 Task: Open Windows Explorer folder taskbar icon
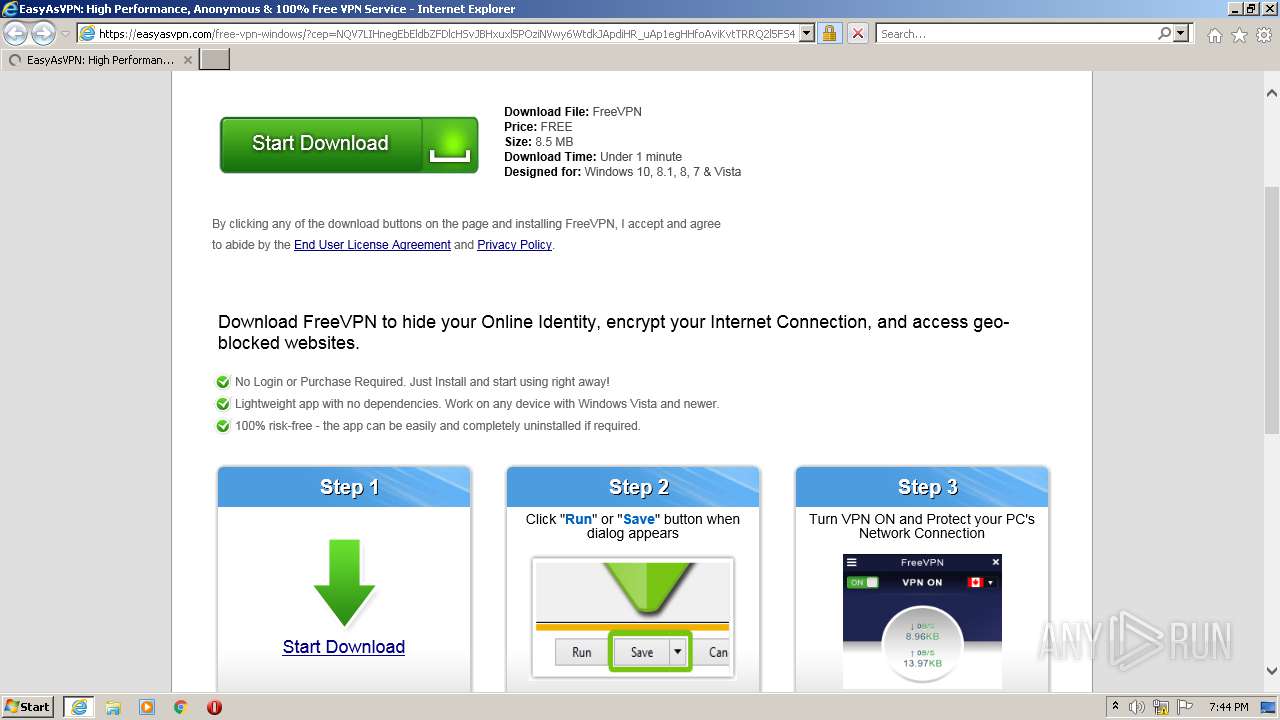[113, 707]
